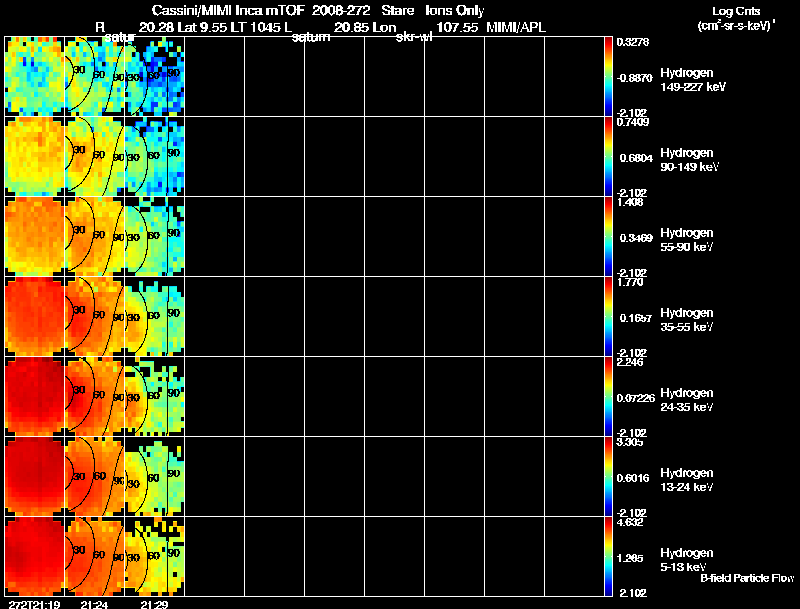Click the 90-149 keV image at 21:29
Image resolution: width=800 pixels, height=609 pixels.
click(155, 156)
